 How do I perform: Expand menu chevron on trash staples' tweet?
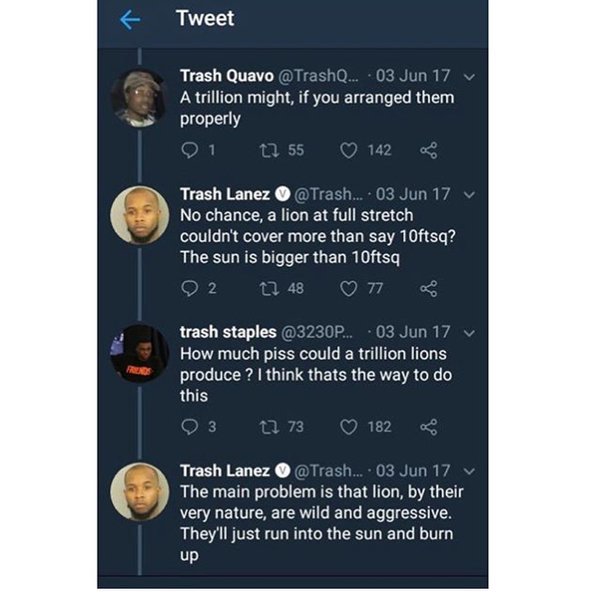(470, 332)
